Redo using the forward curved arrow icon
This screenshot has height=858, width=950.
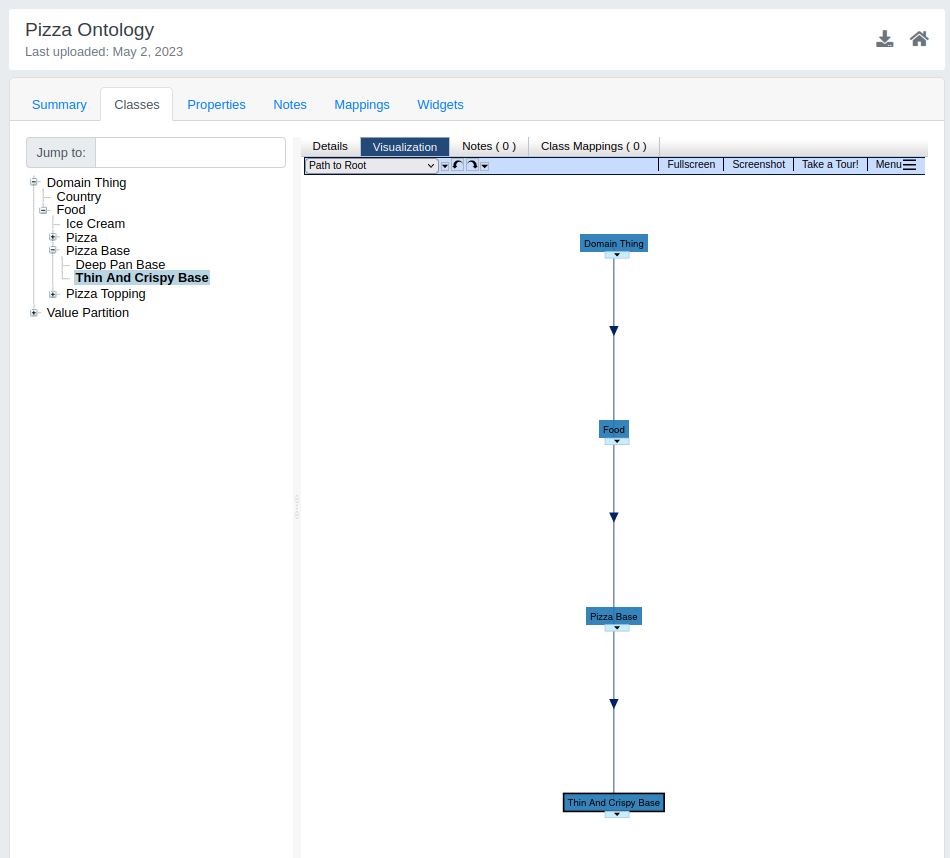click(x=472, y=165)
